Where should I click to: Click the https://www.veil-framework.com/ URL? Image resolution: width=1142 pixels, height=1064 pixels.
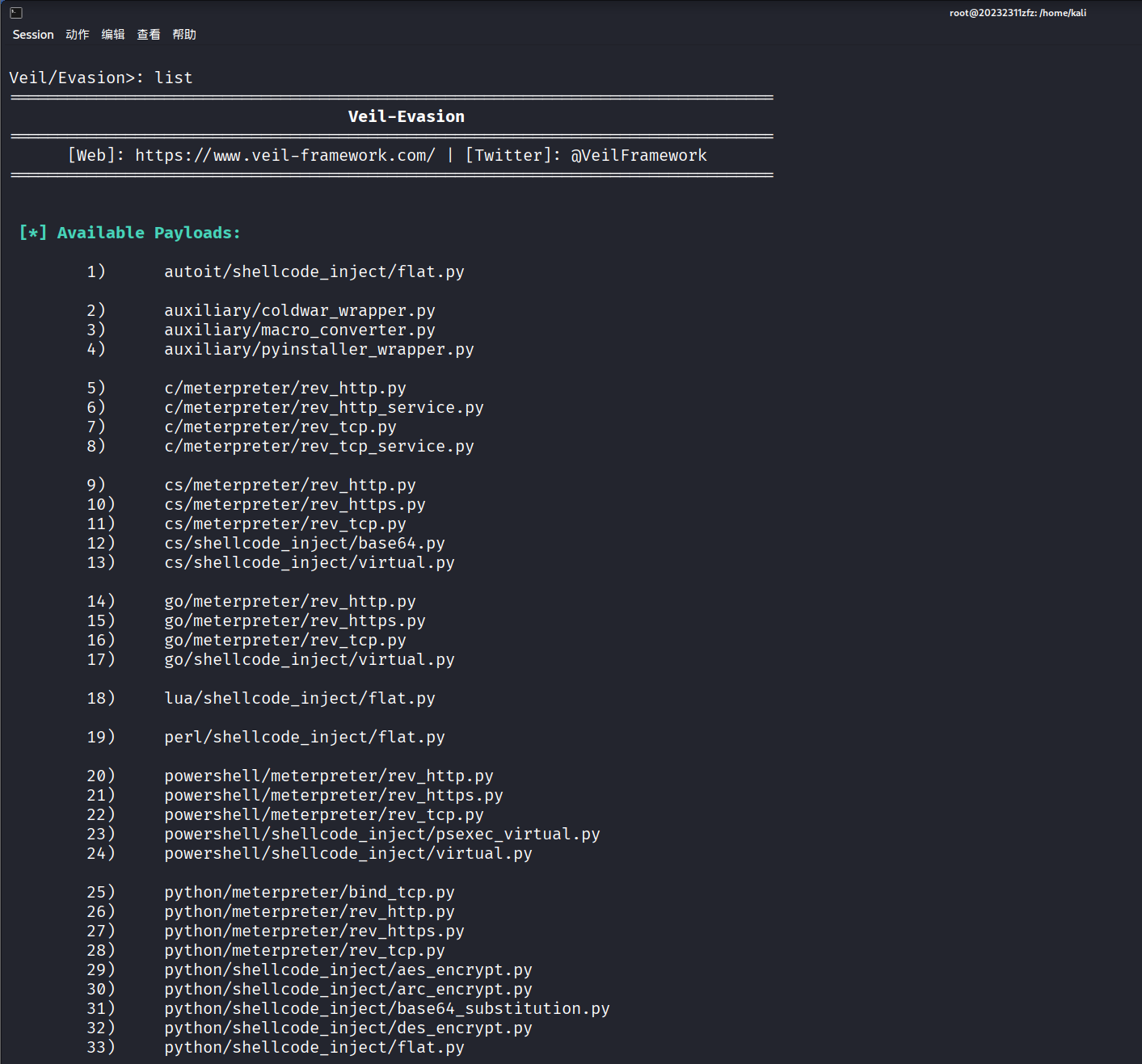point(285,155)
